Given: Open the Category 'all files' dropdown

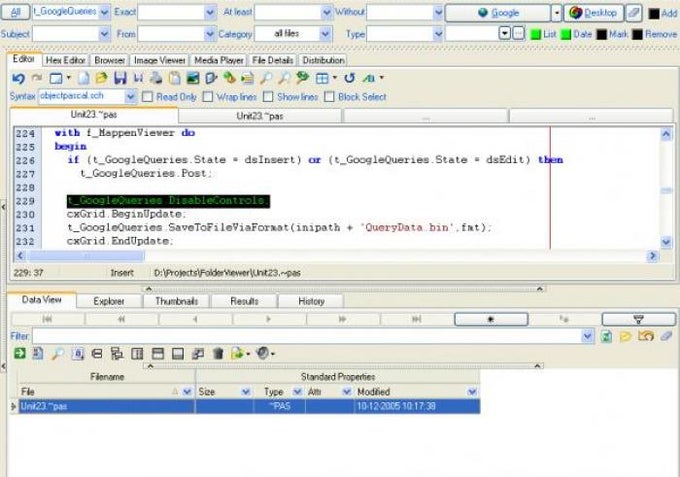Looking at the screenshot, I should click(325, 34).
